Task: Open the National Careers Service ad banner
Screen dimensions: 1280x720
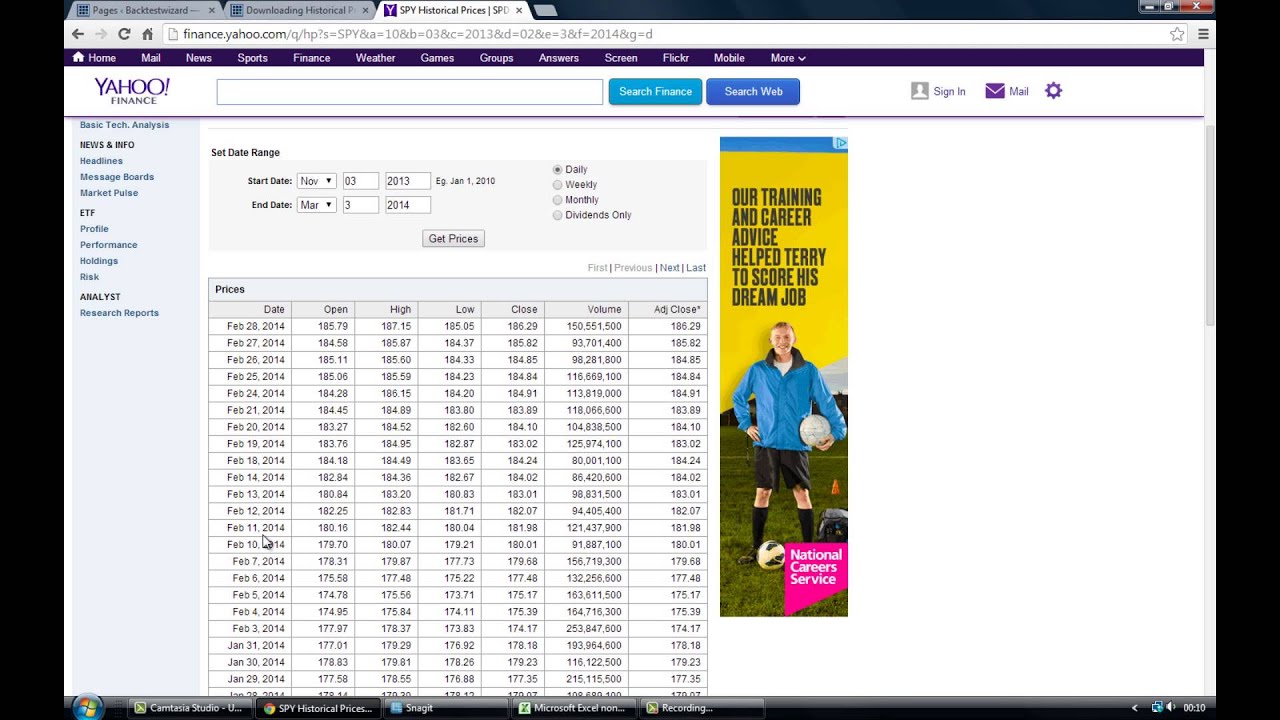Action: 784,376
